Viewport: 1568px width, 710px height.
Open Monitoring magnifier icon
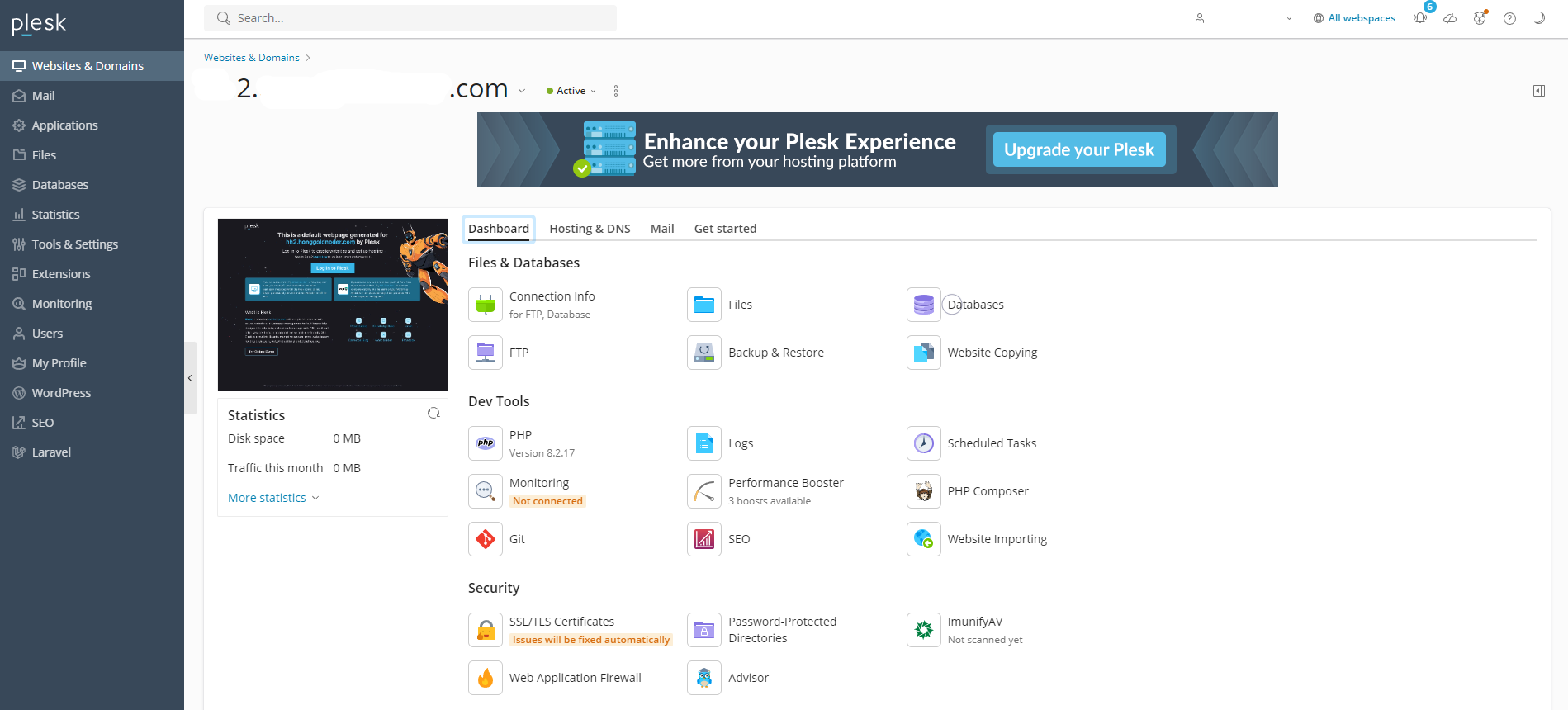pyautogui.click(x=486, y=491)
